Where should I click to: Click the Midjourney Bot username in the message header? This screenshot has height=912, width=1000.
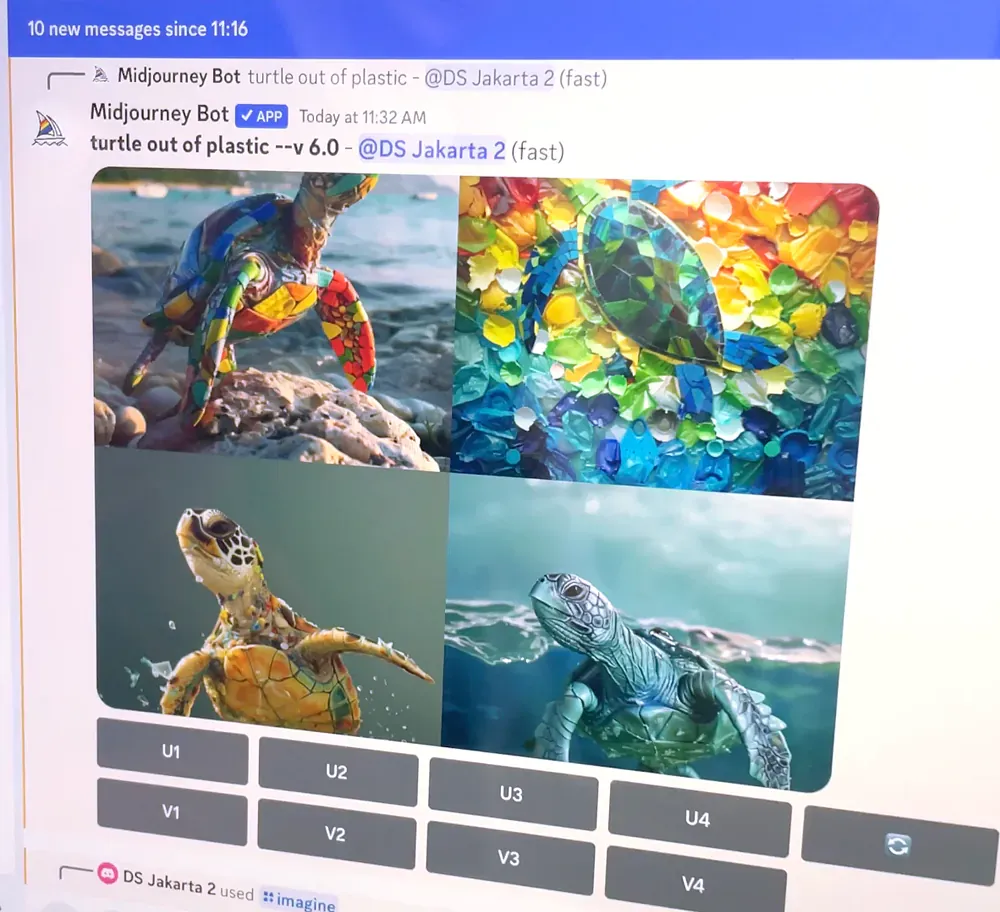point(159,114)
